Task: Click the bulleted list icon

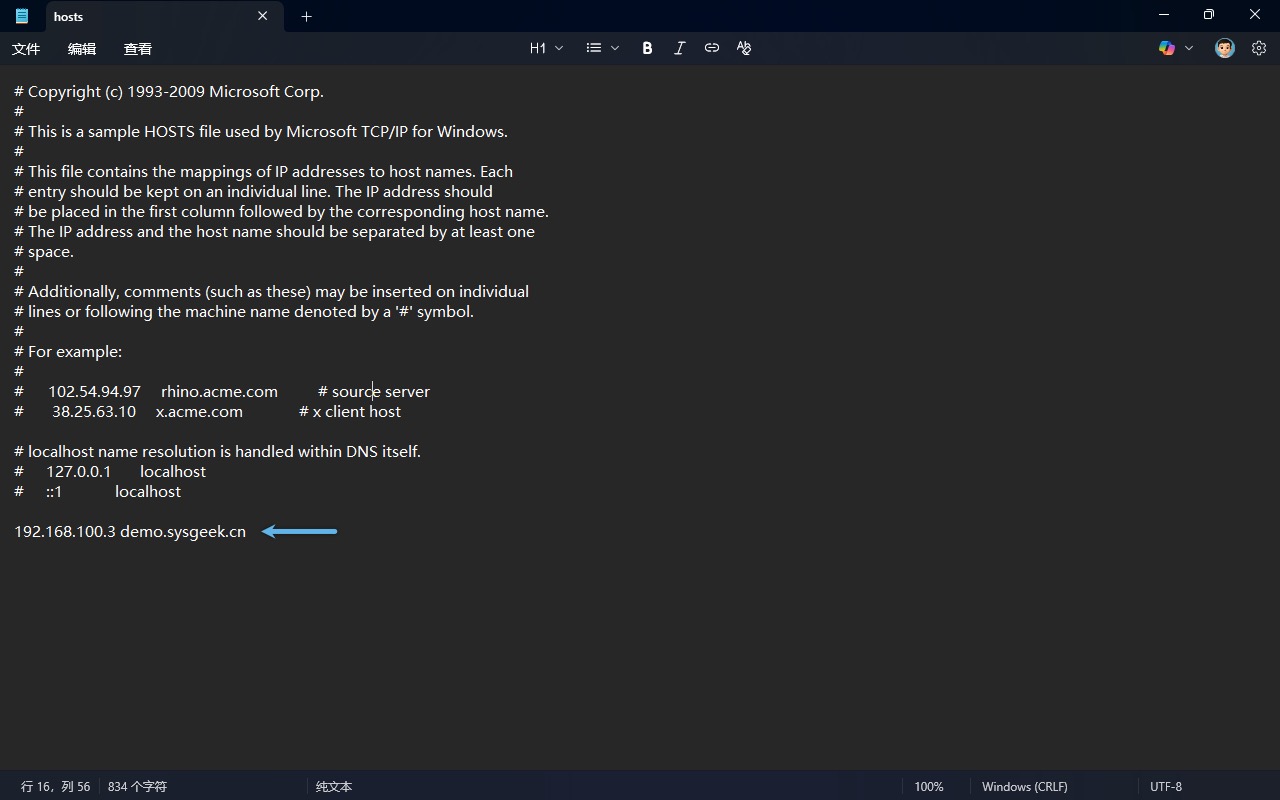Action: (594, 48)
